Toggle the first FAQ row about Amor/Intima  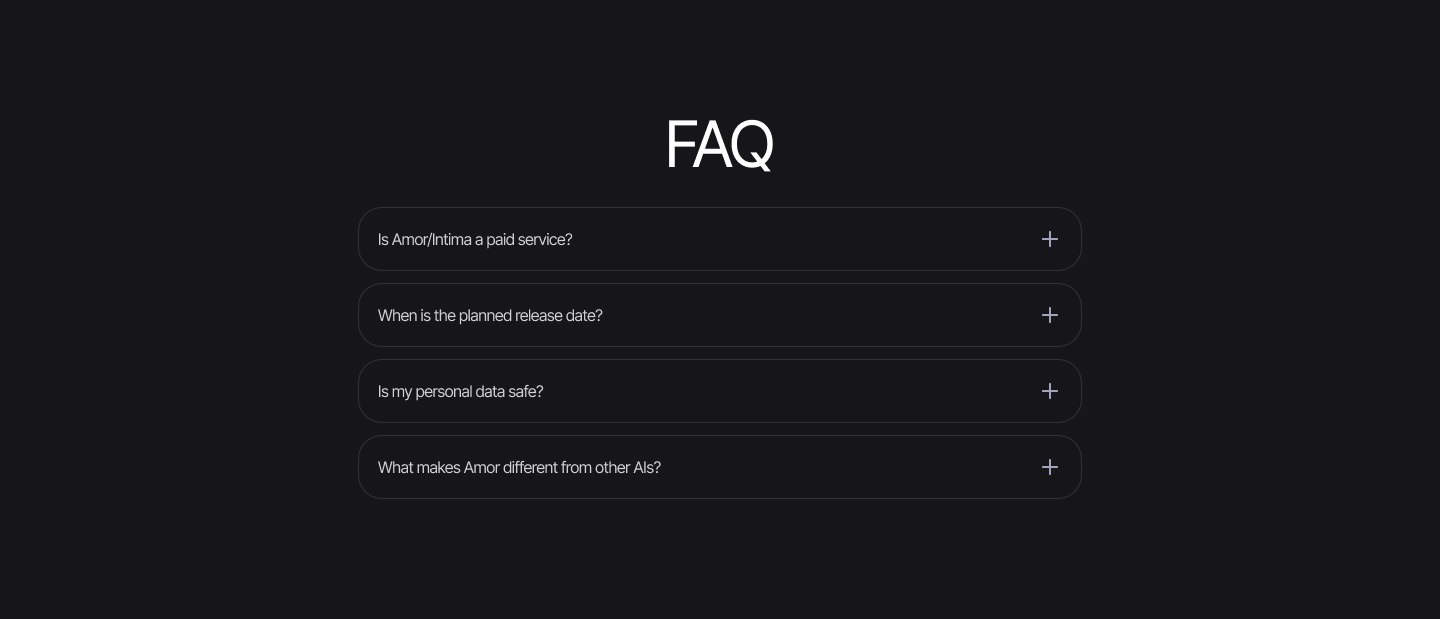click(719, 239)
